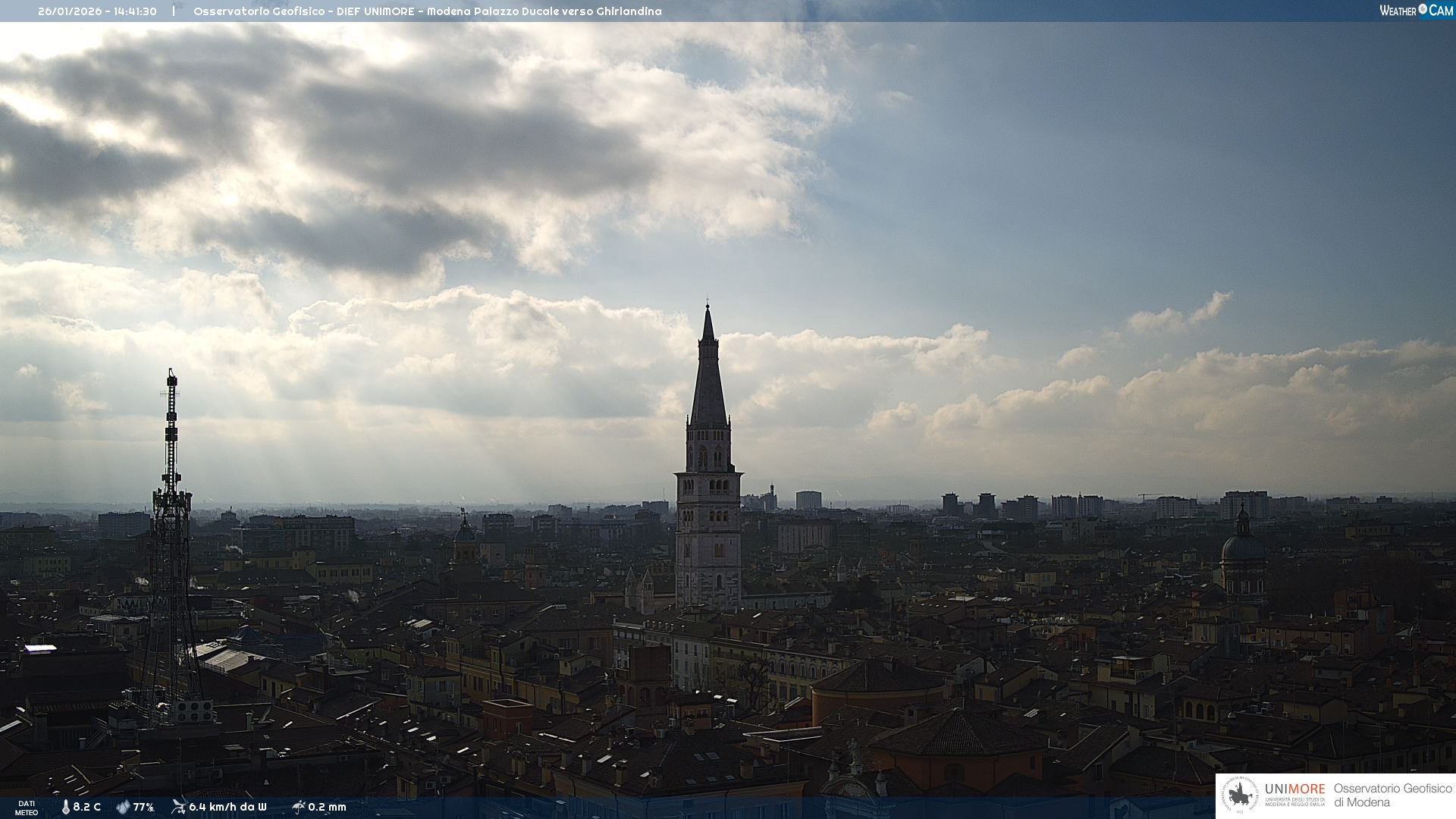1456x819 pixels.
Task: Click the DATI METEO label
Action: 27,808
